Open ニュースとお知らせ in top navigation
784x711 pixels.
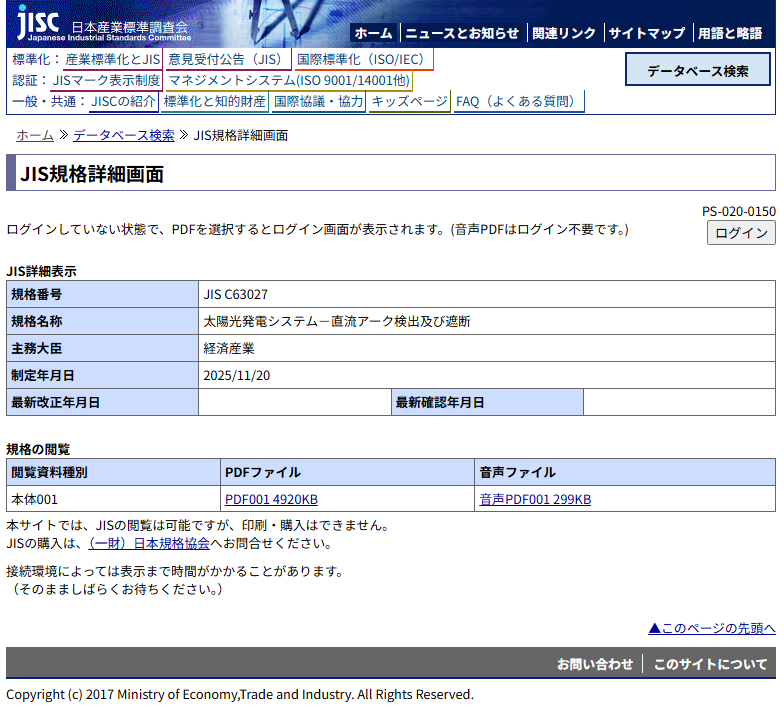(x=462, y=33)
